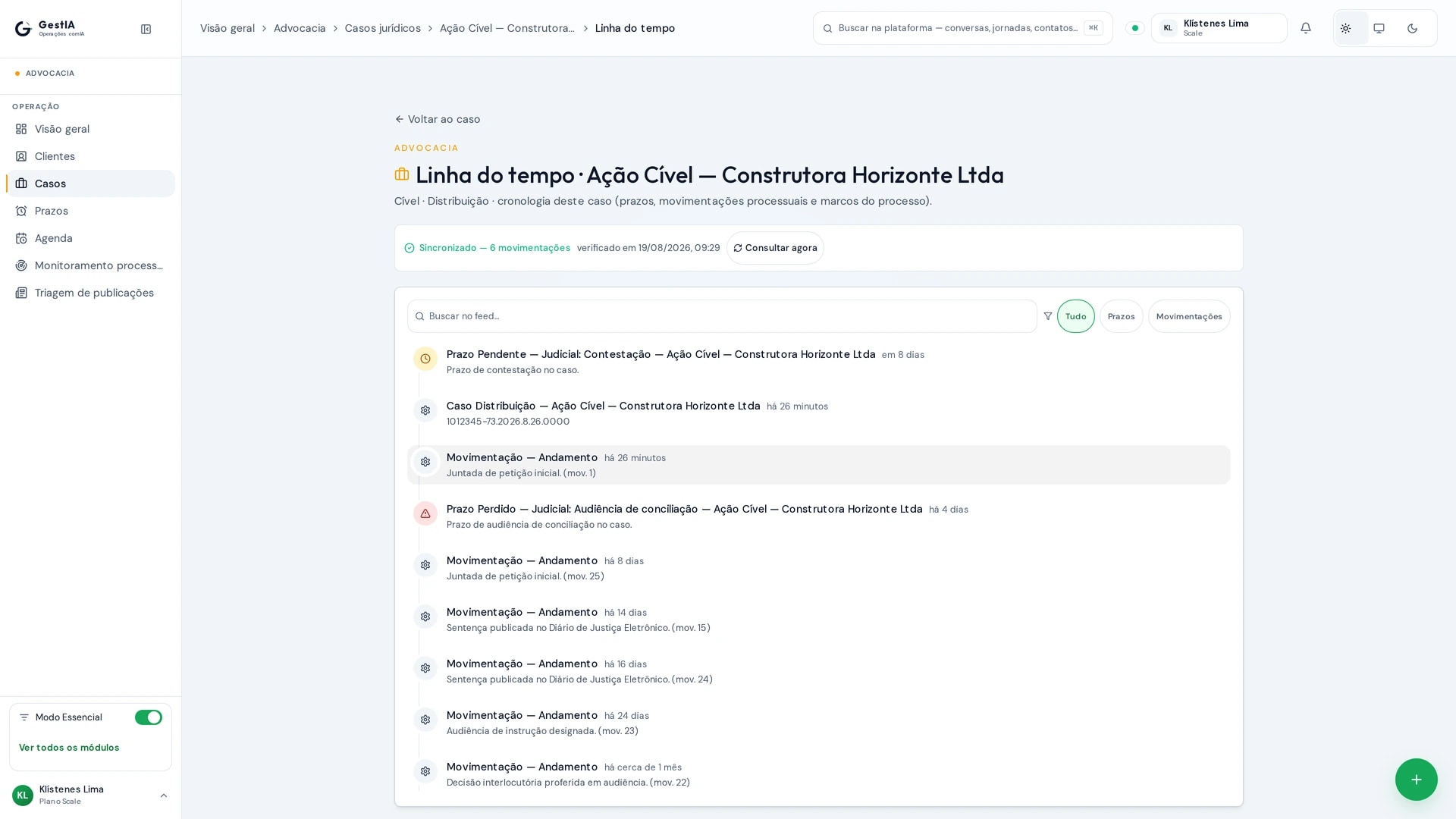Open Caso Distribuição timeline entry
Image resolution: width=1456 pixels, height=819 pixels.
pos(819,413)
